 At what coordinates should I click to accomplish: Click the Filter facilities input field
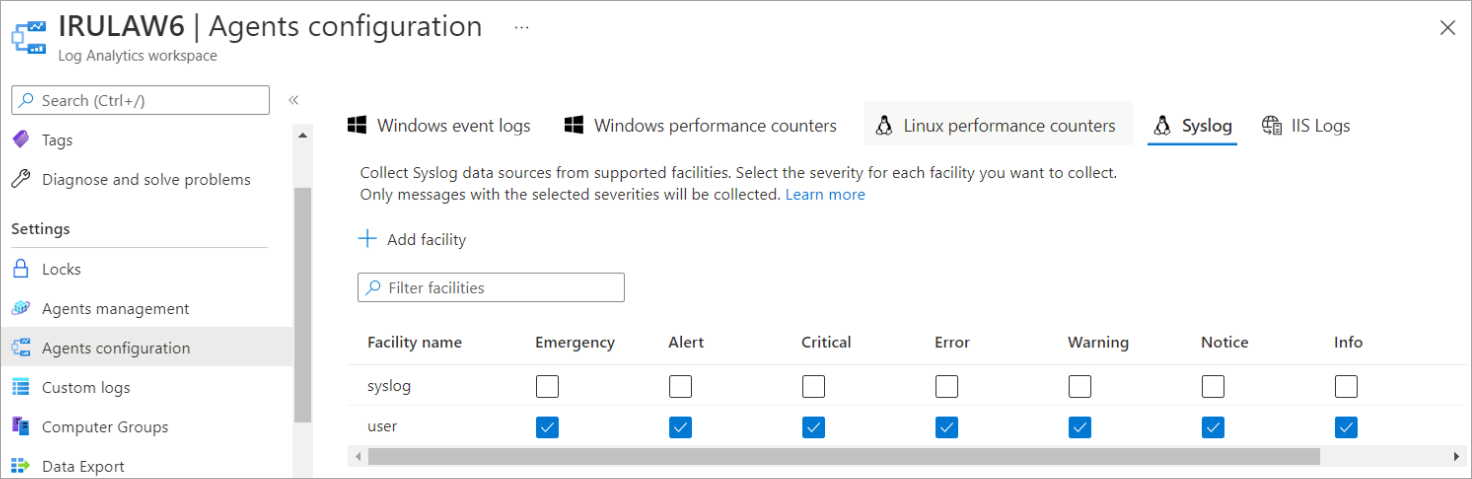tap(491, 288)
